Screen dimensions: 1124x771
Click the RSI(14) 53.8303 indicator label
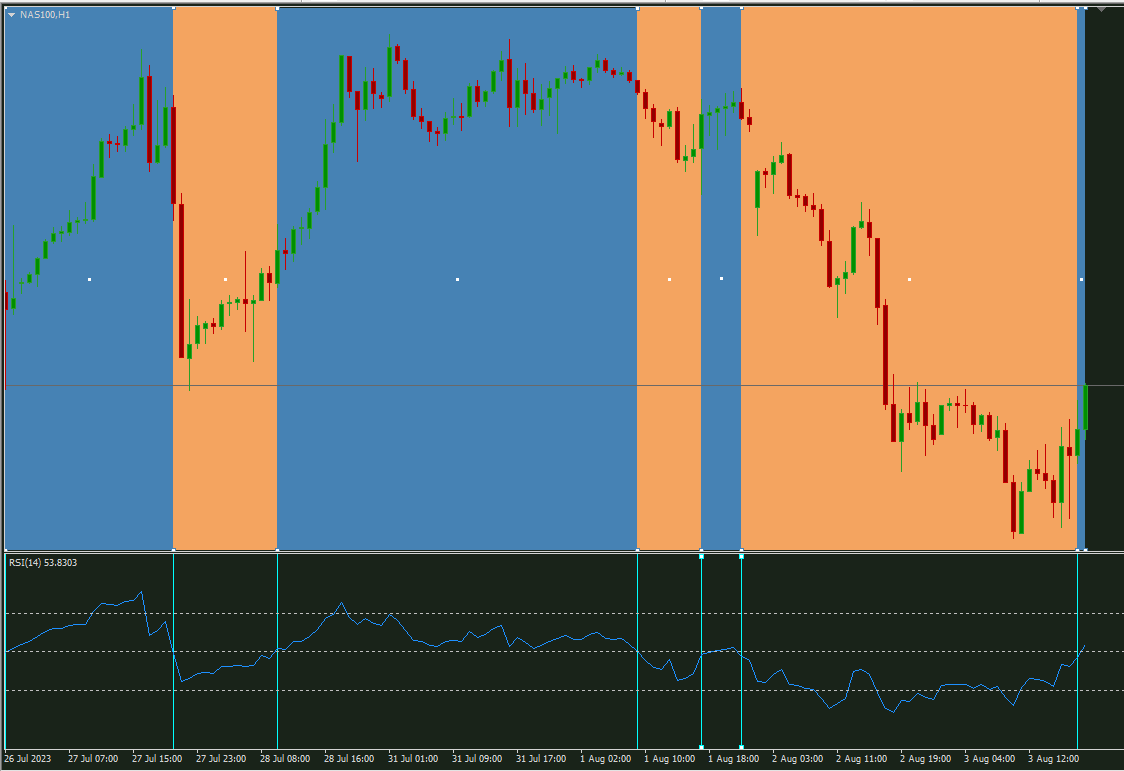(x=43, y=562)
